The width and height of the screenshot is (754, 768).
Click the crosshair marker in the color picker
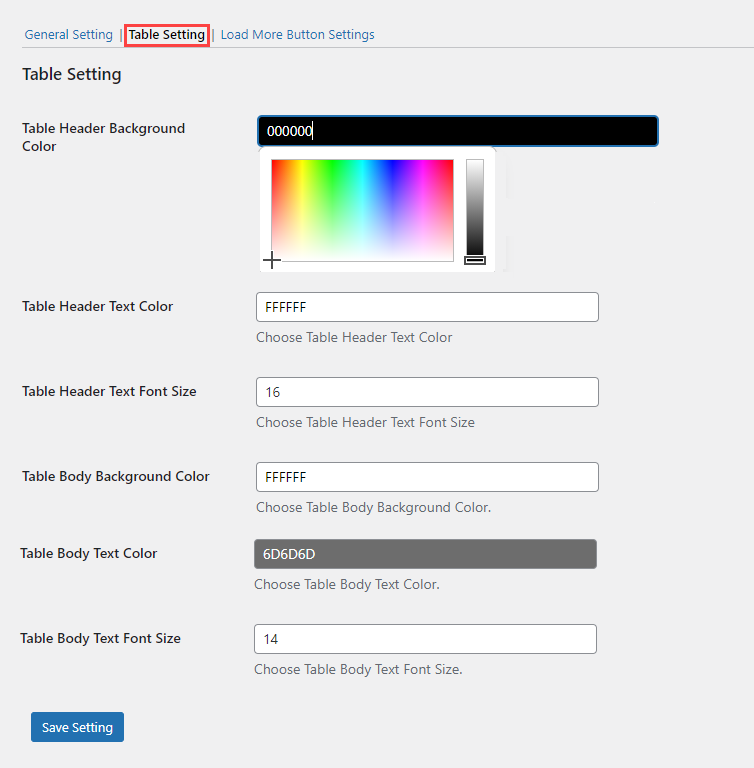(272, 260)
